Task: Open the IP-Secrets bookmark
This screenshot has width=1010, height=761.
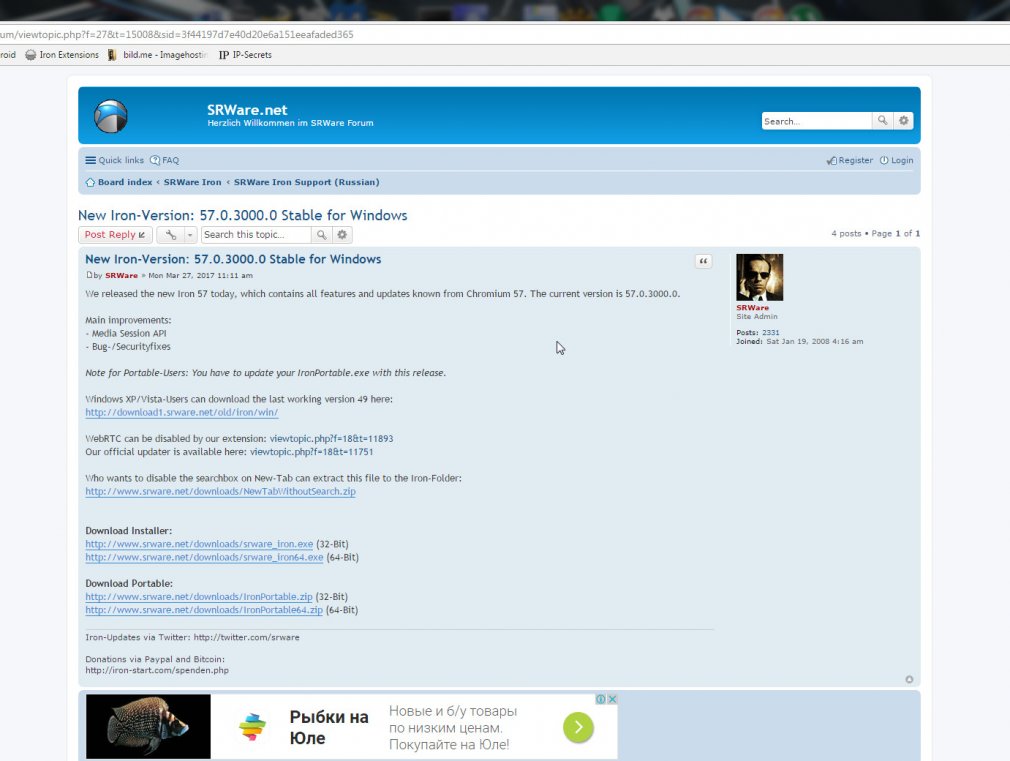Action: [245, 55]
